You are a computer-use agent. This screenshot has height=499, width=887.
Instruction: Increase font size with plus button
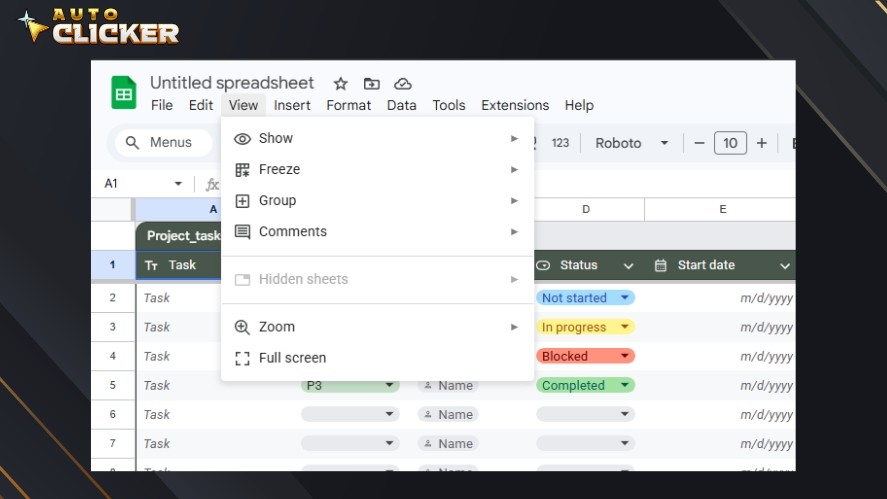coord(762,143)
